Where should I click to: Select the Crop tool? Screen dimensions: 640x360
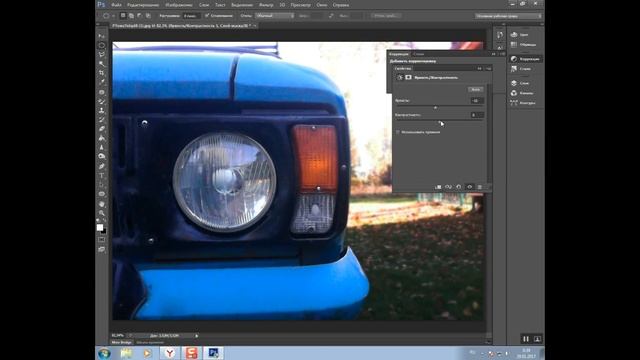coord(101,73)
